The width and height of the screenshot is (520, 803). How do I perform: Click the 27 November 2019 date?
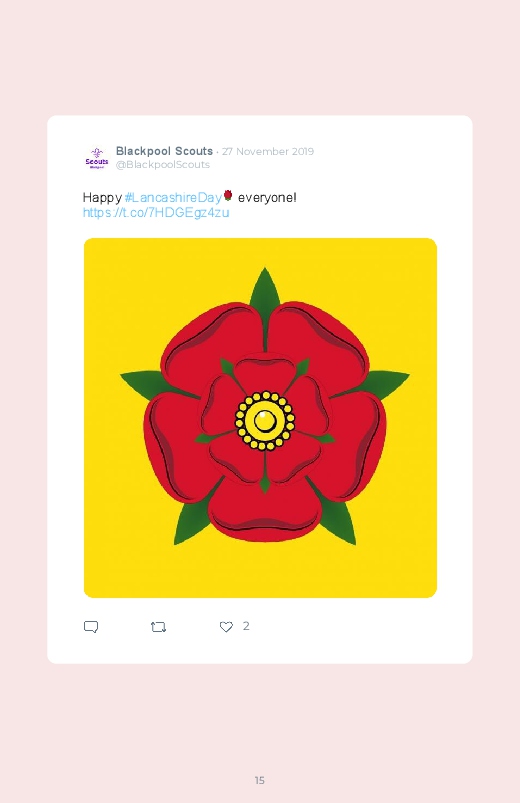[x=268, y=152]
